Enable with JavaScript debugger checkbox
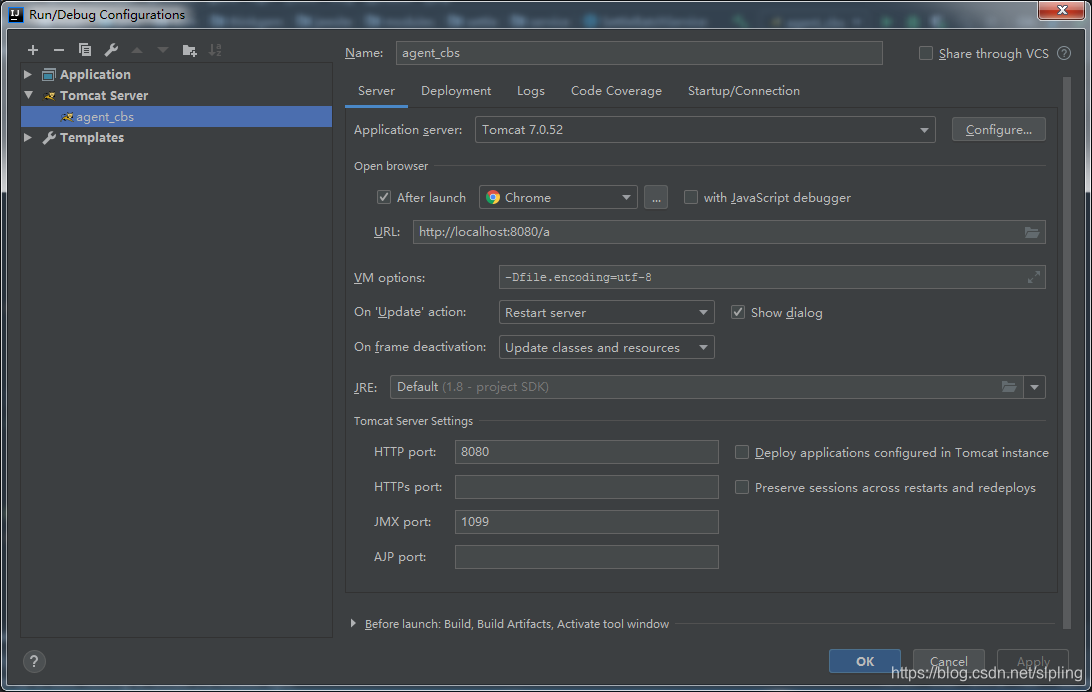 click(x=690, y=197)
